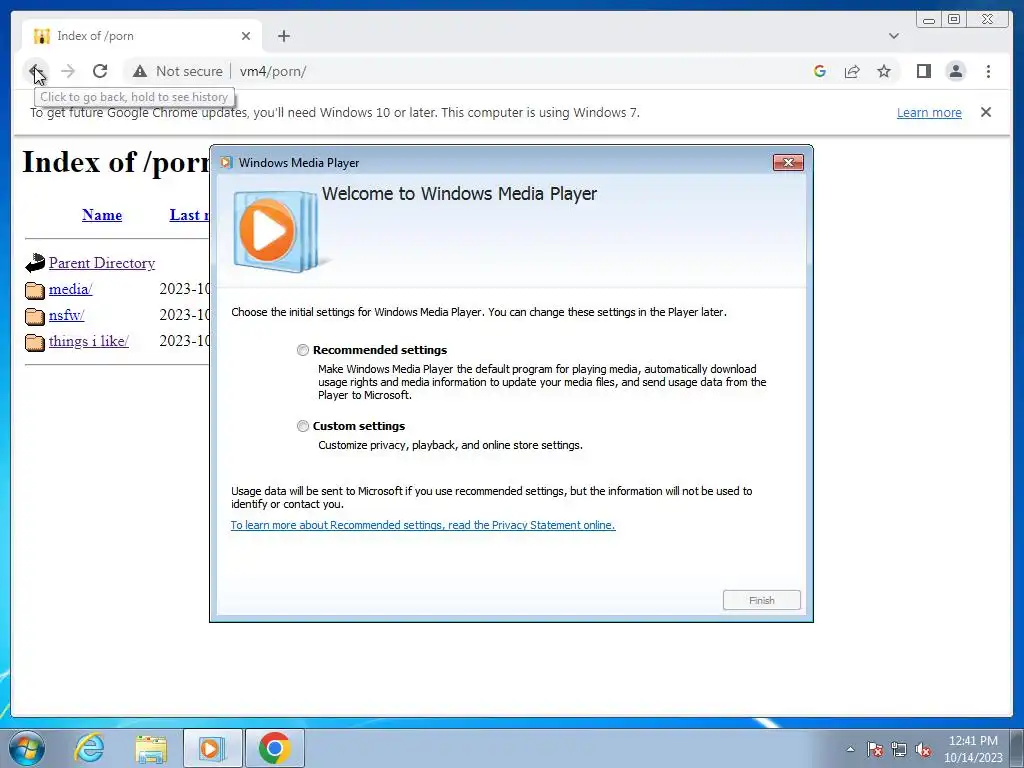Open the tab search chevron
Image resolution: width=1024 pixels, height=768 pixels.
(893, 36)
